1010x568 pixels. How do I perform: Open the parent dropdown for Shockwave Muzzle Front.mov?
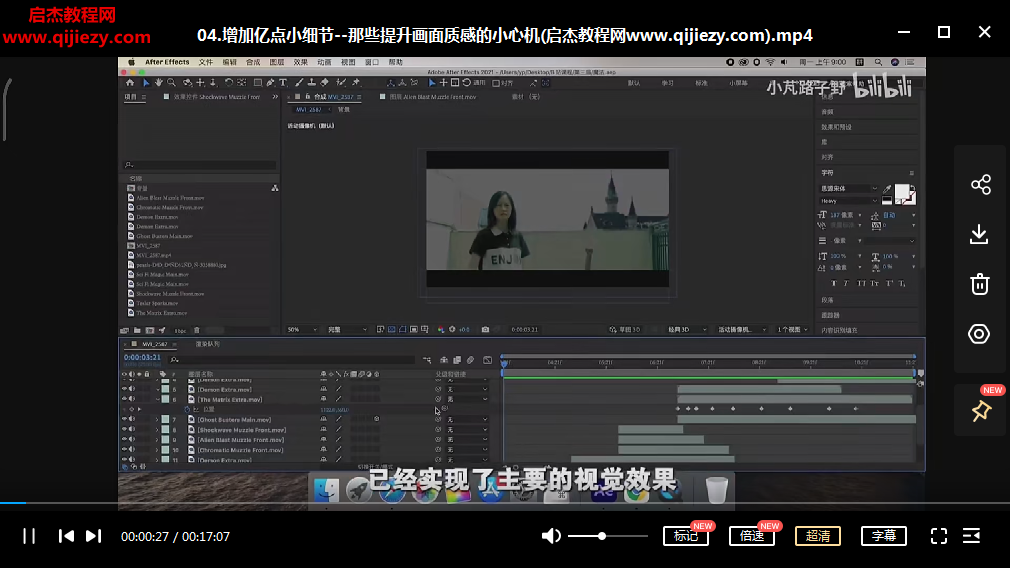click(468, 430)
